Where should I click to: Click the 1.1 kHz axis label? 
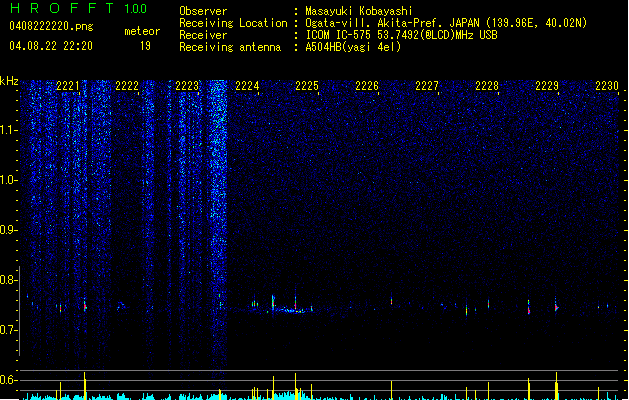point(9,130)
